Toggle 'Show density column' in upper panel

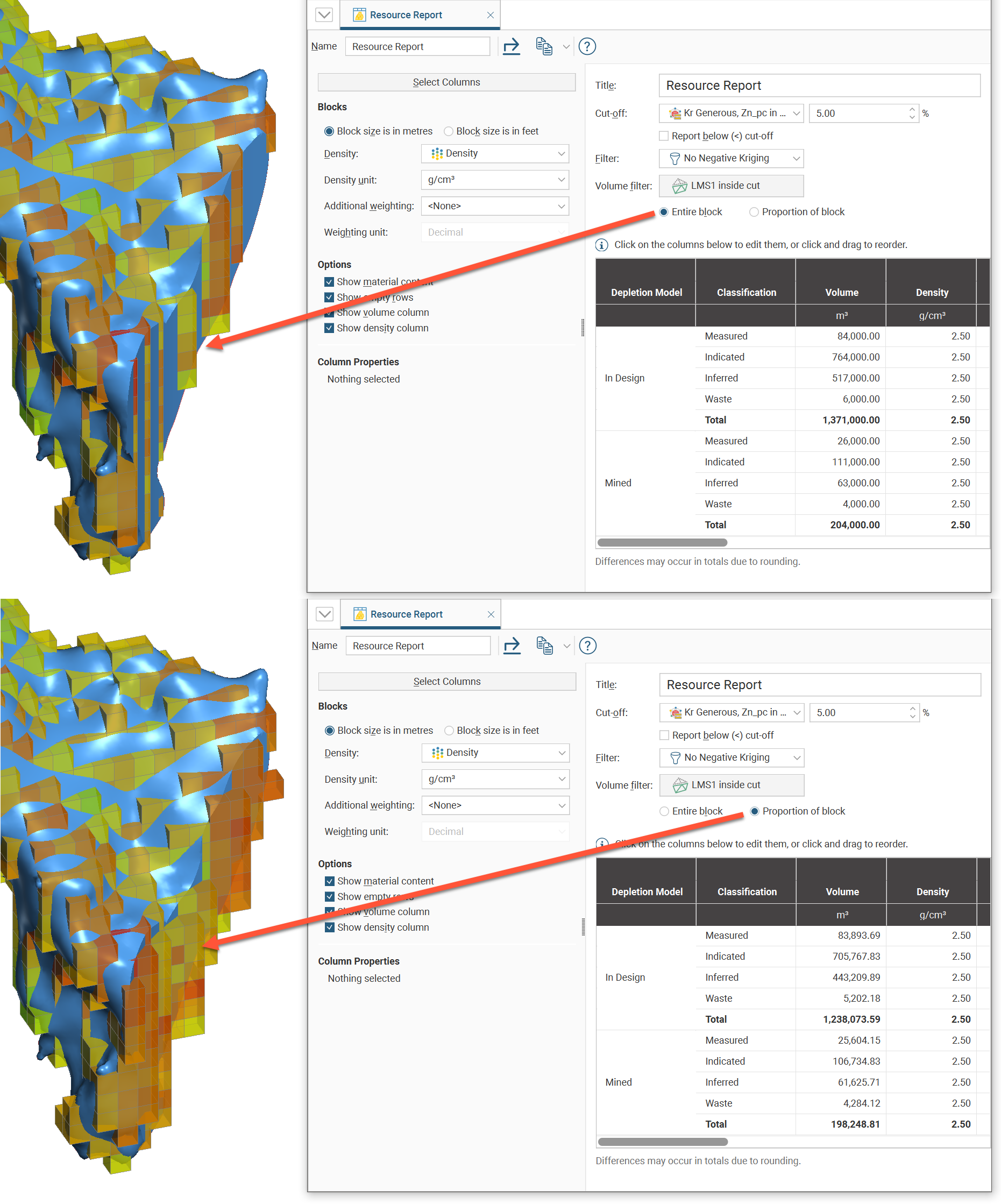pyautogui.click(x=329, y=328)
